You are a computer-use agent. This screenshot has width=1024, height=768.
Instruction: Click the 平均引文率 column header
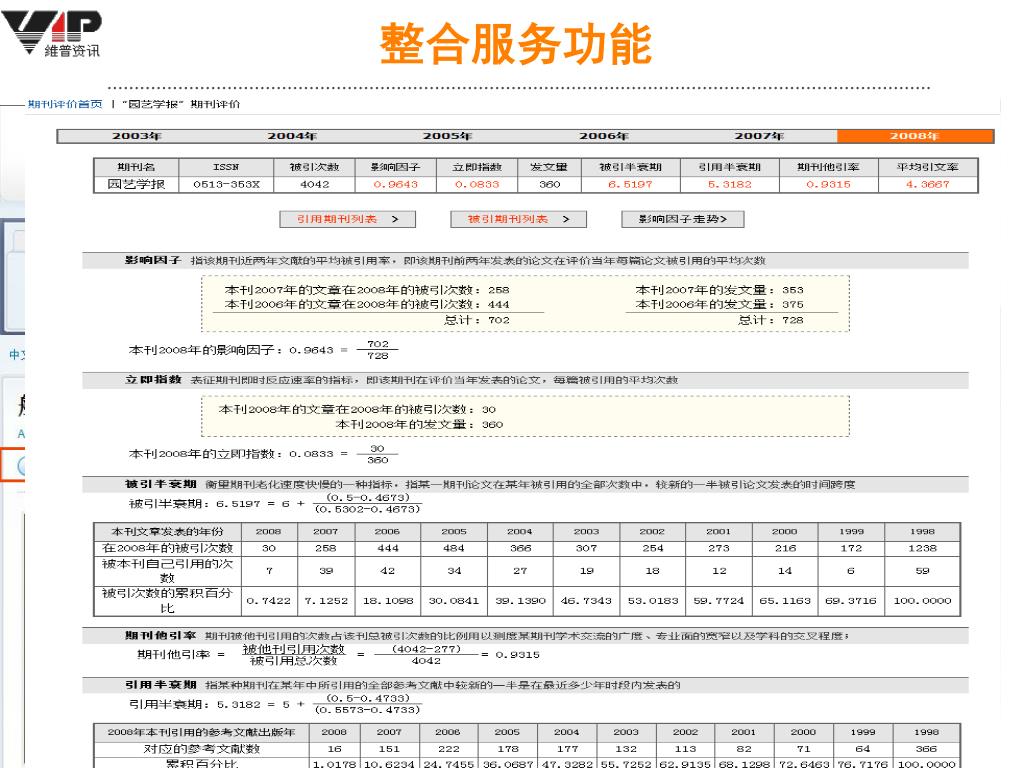point(927,167)
